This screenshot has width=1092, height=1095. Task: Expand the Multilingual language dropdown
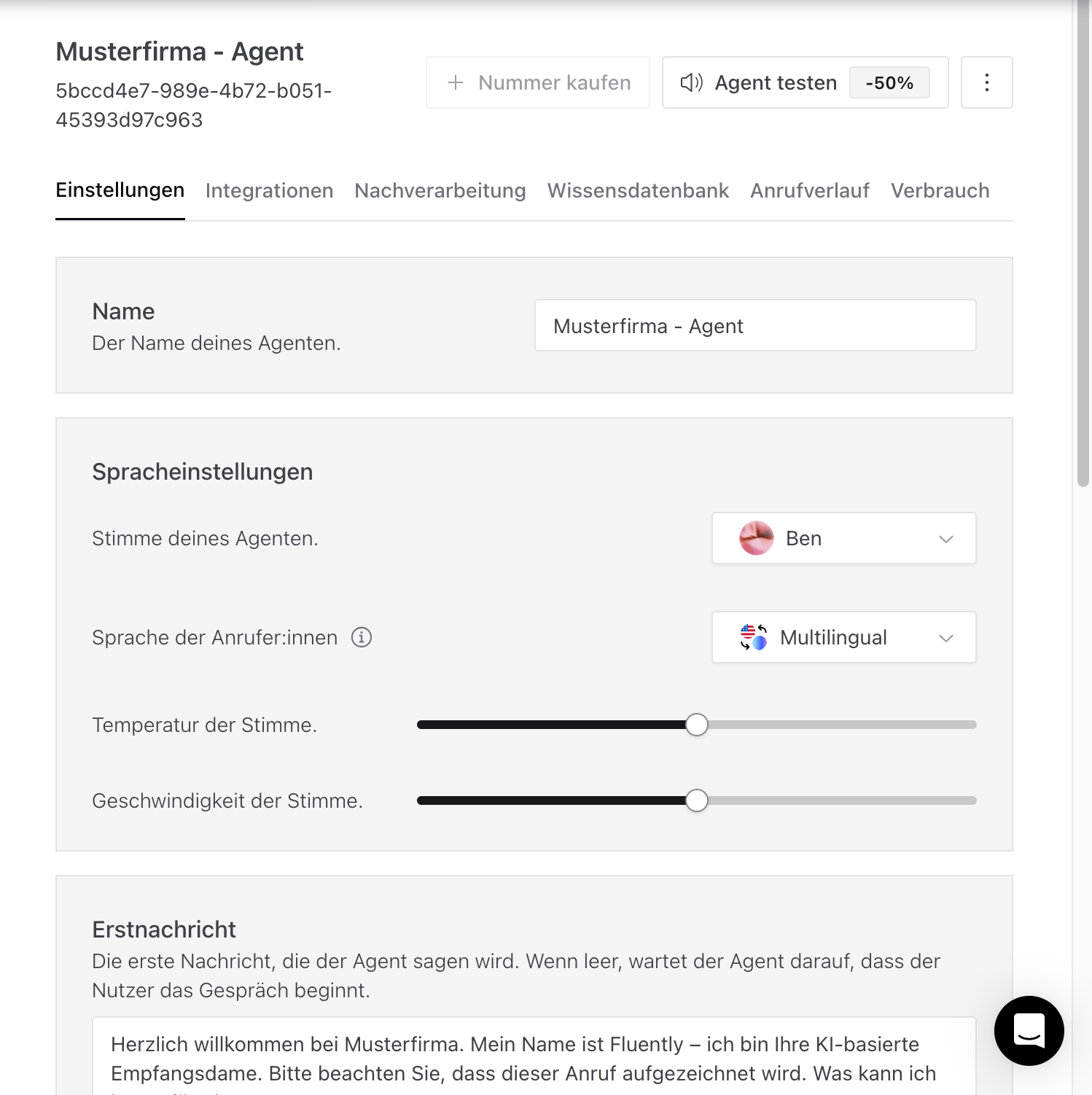pyautogui.click(x=844, y=637)
